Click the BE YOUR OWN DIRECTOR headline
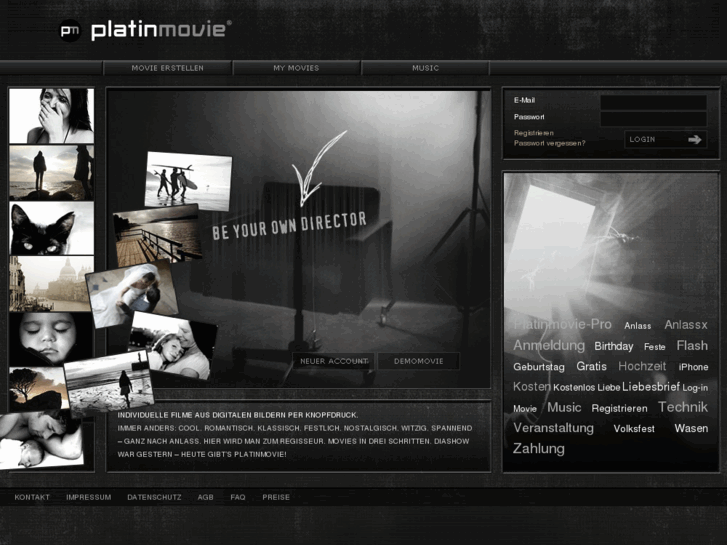The image size is (727, 545). tap(289, 226)
